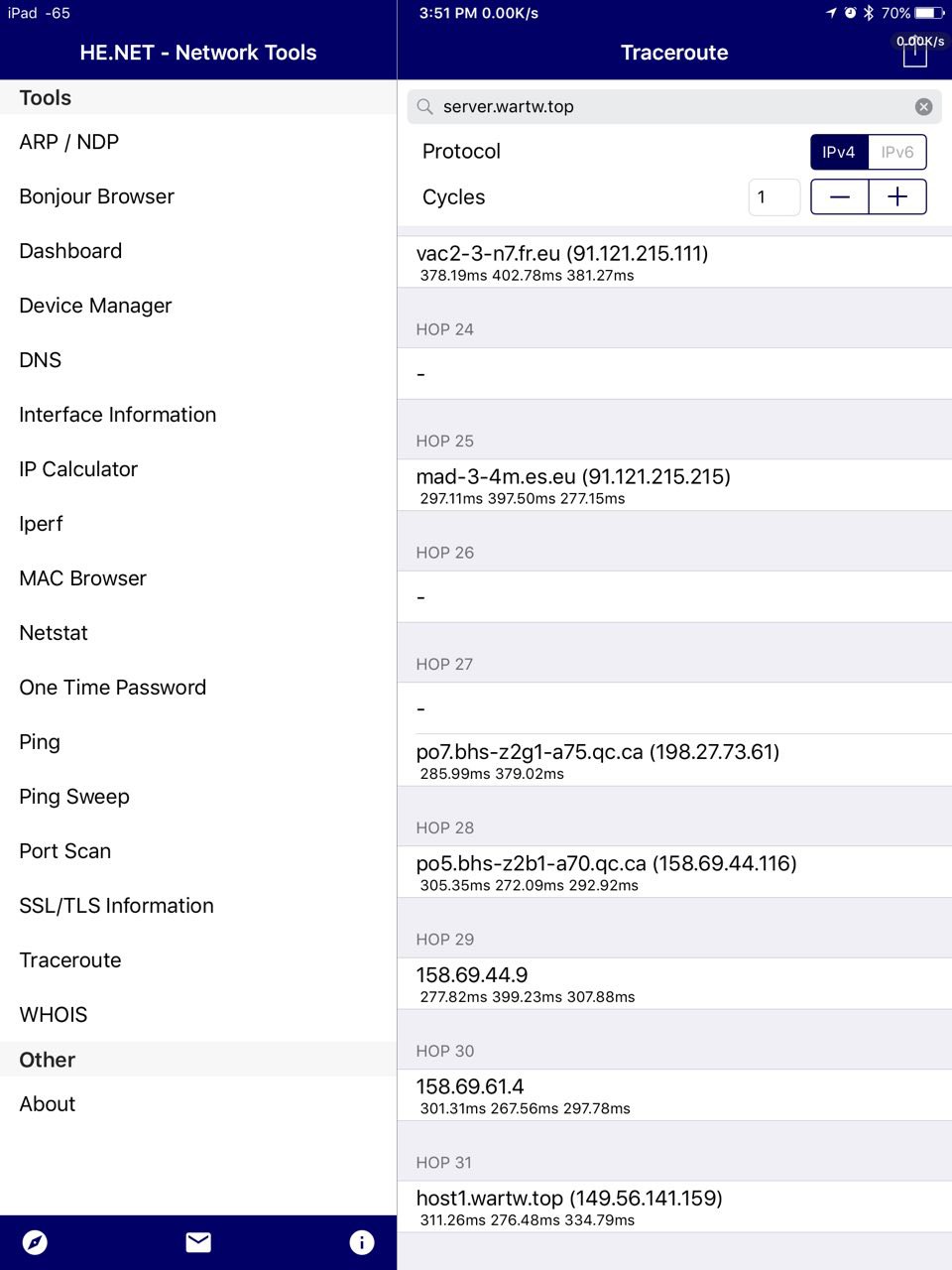The height and width of the screenshot is (1270, 952).
Task: Click the cycles number field
Action: click(773, 197)
